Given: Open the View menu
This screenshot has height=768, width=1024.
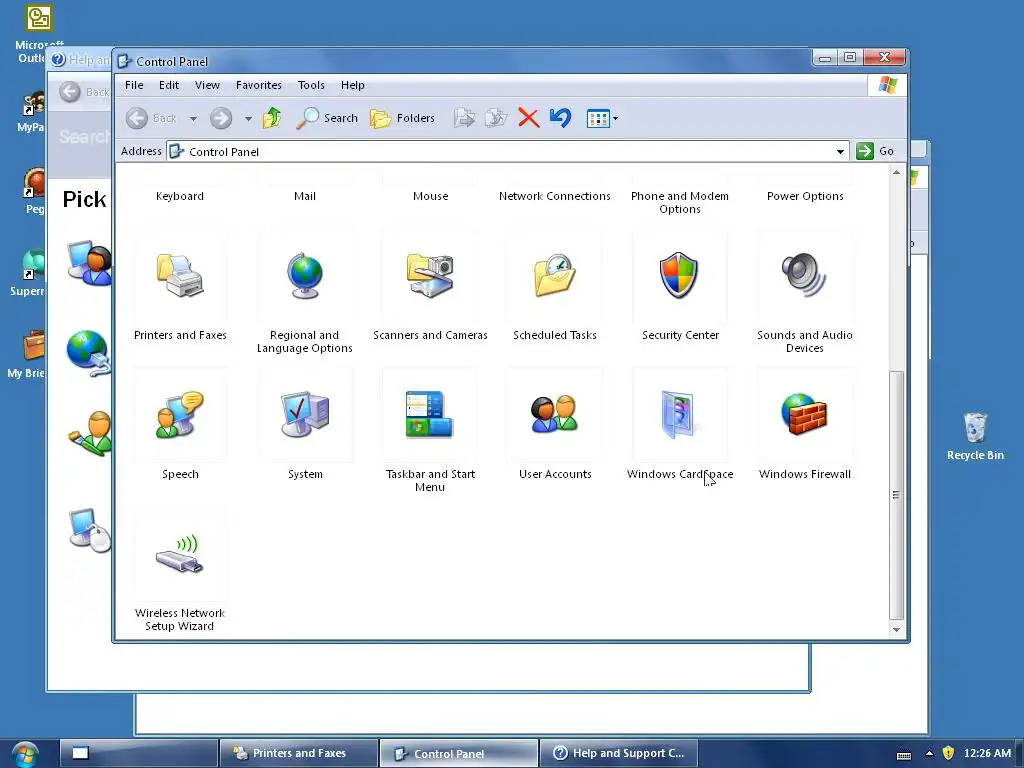Looking at the screenshot, I should point(207,85).
